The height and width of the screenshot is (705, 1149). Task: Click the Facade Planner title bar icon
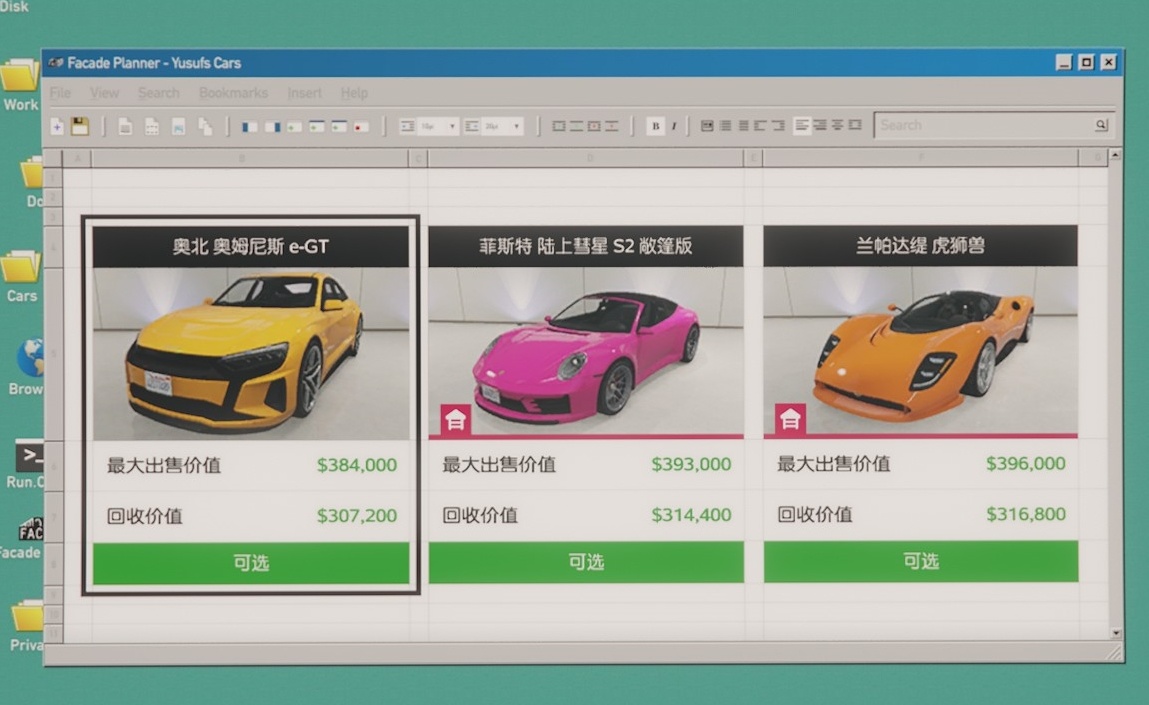56,63
